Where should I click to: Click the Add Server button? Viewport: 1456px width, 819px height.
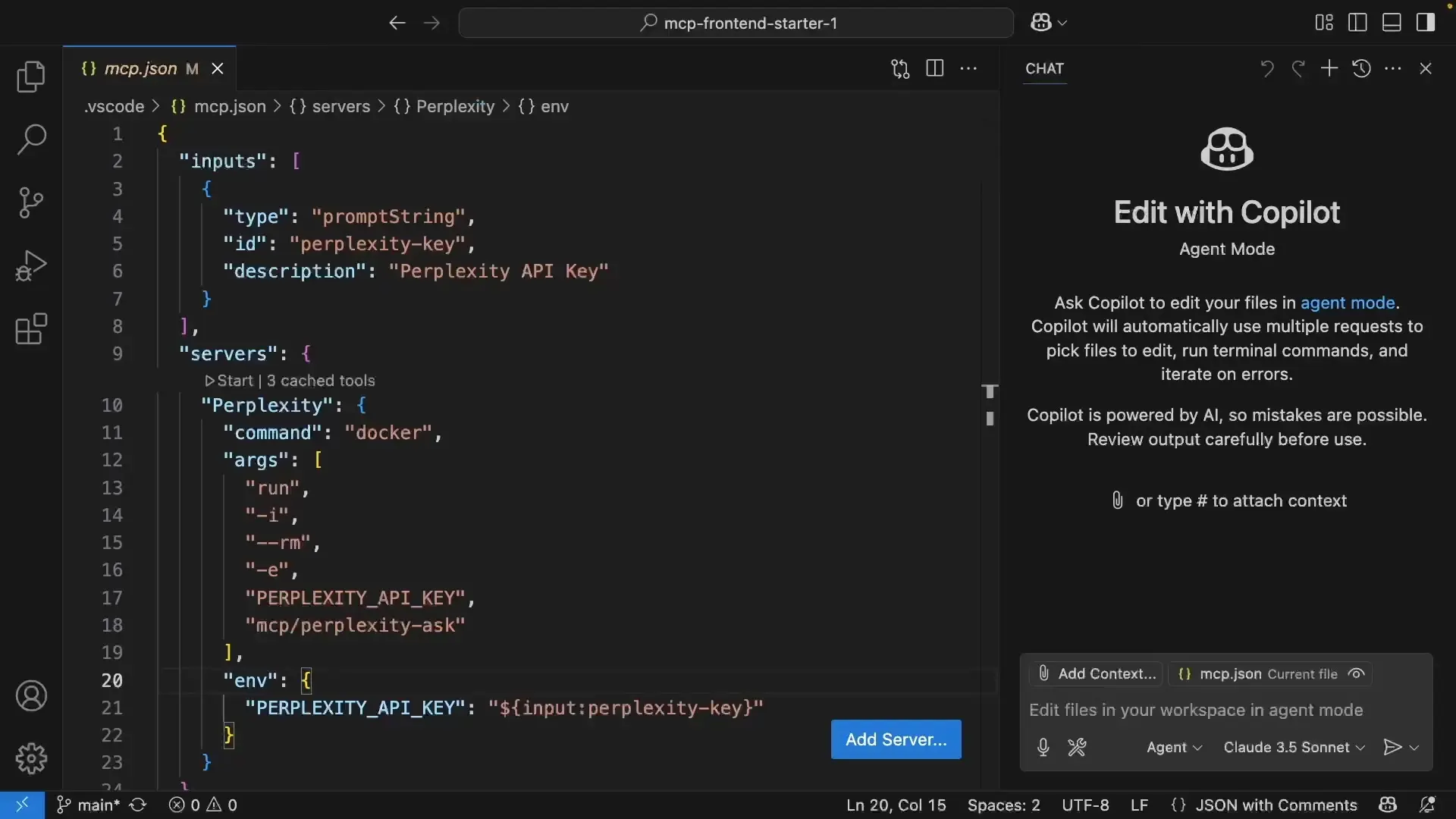coord(896,739)
